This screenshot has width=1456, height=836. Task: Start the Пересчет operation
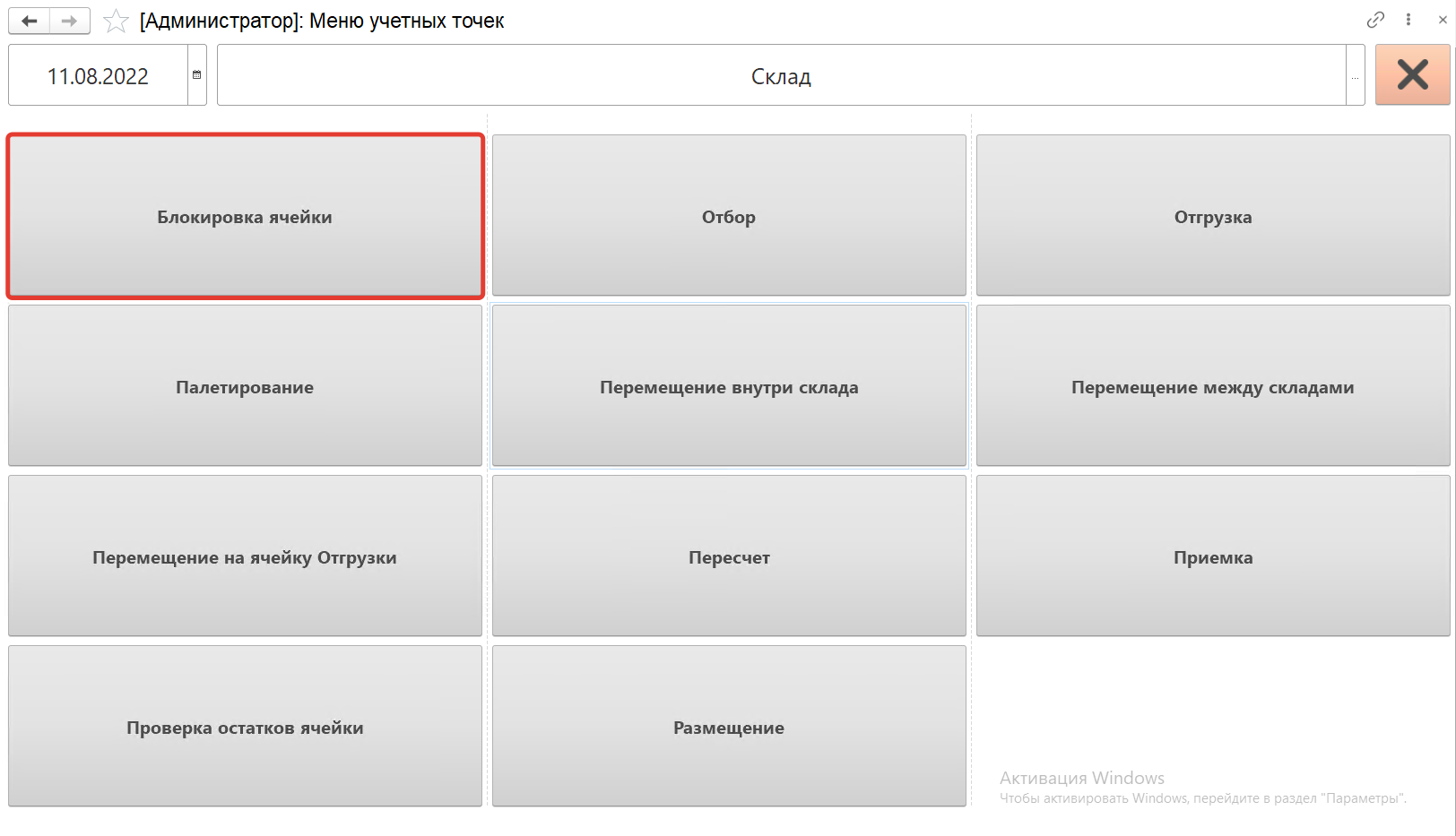coord(729,556)
